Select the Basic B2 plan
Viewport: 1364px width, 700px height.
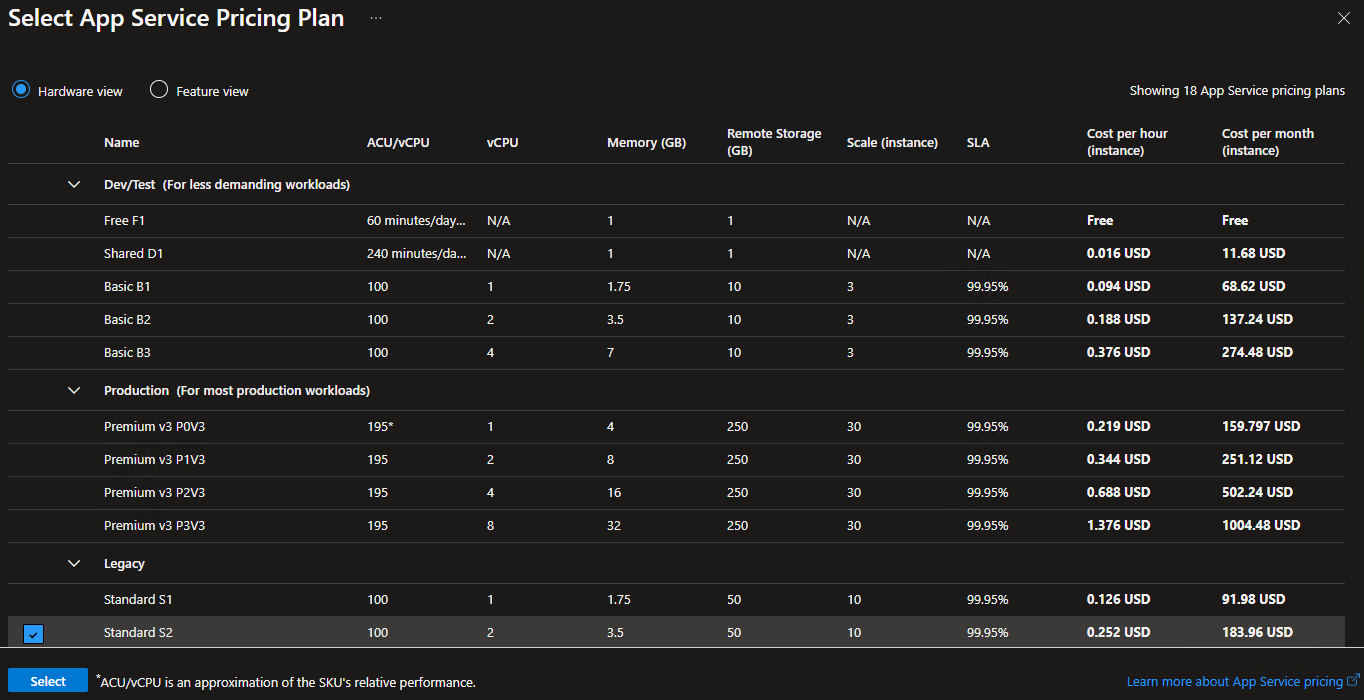(x=676, y=319)
